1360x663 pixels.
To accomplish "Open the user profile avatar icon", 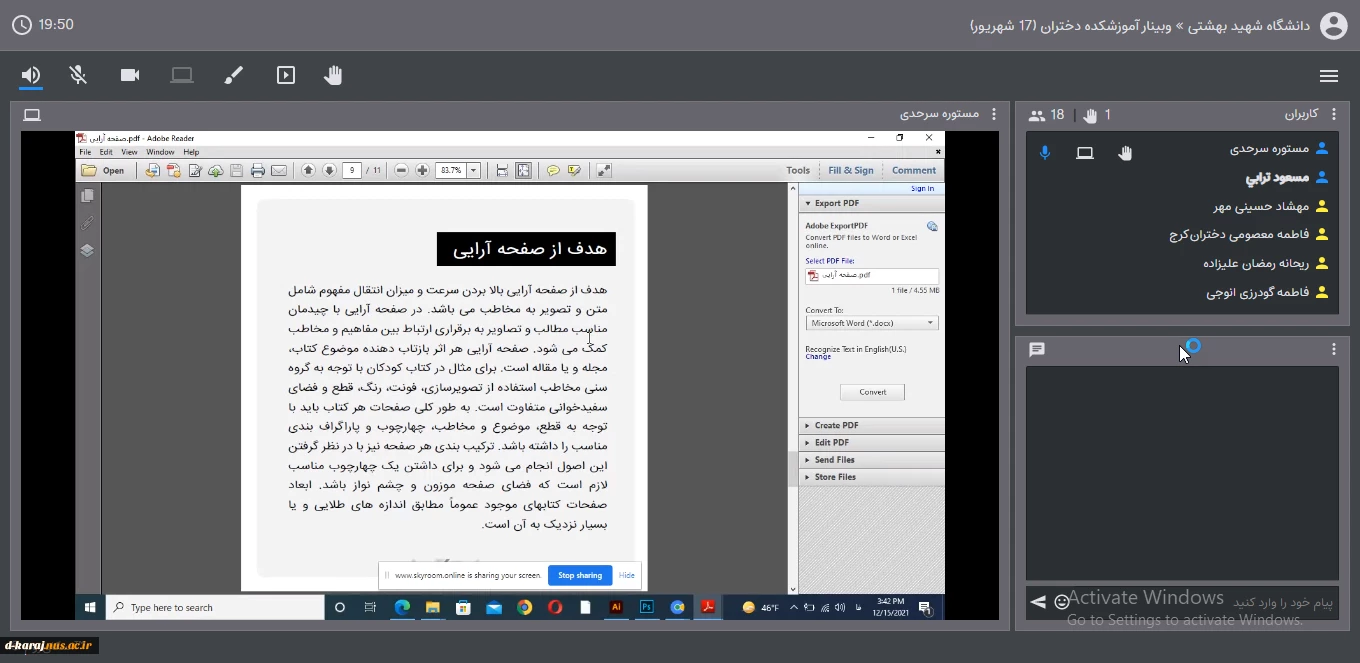I will (1334, 25).
